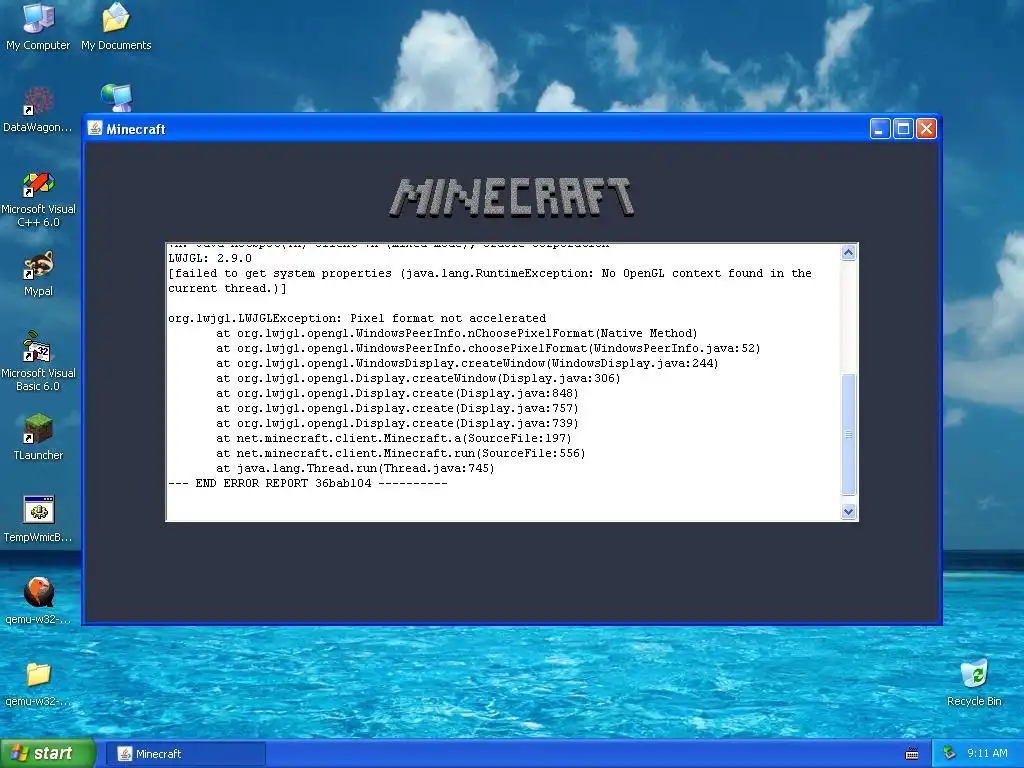Click the Minecraft.a(SourceFile:197) stack line
The width and height of the screenshot is (1024, 768).
[x=394, y=438]
